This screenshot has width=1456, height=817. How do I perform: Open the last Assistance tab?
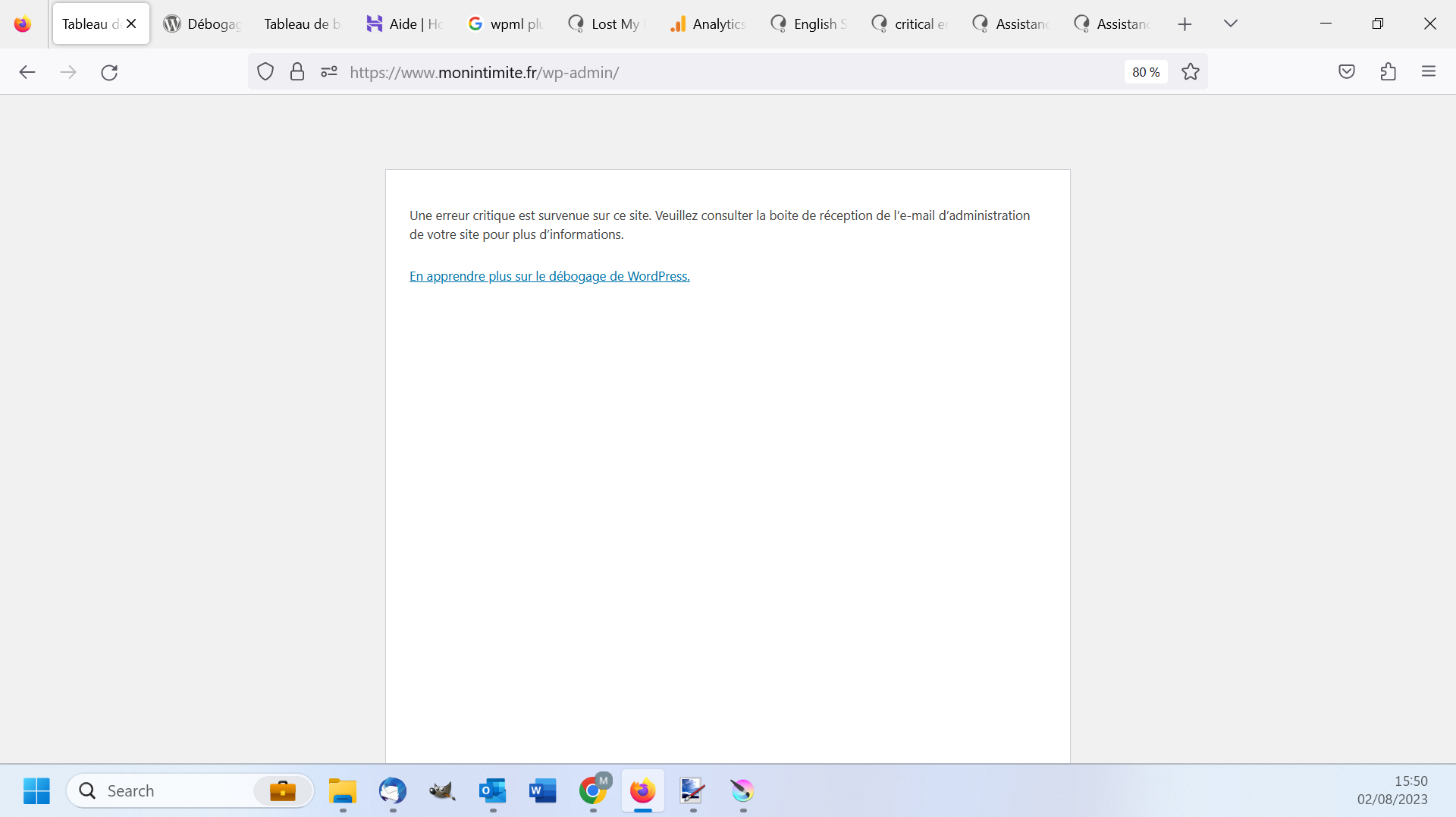point(1112,24)
